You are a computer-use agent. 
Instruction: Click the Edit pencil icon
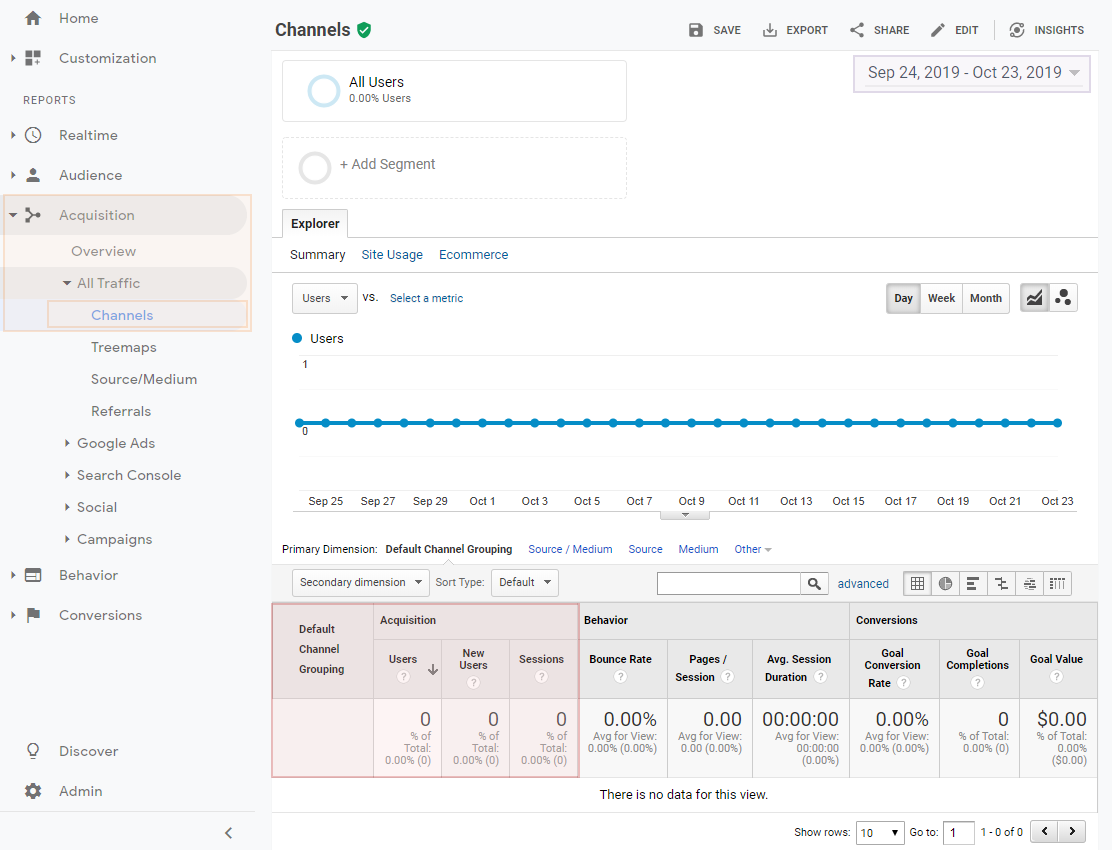click(938, 30)
